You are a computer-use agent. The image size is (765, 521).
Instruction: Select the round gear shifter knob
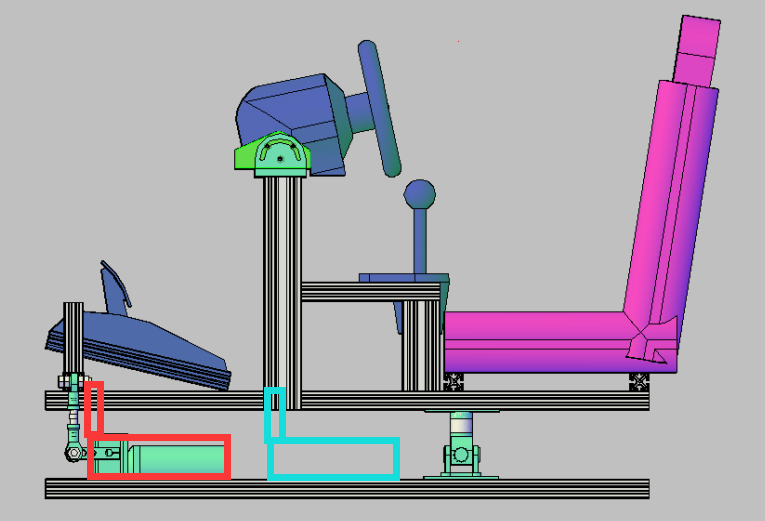coord(420,194)
